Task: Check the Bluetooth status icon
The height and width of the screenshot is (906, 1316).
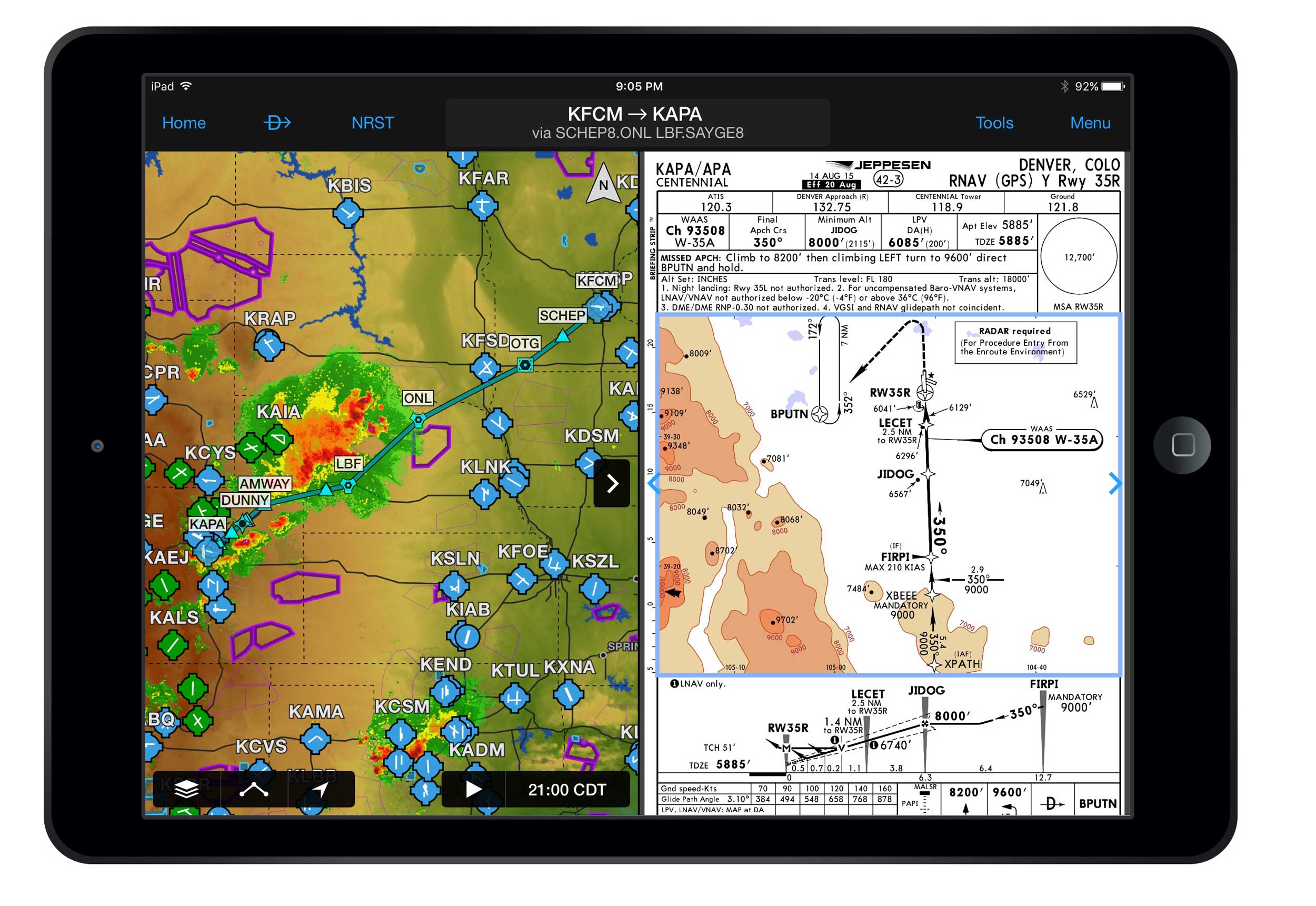Action: pyautogui.click(x=1064, y=86)
